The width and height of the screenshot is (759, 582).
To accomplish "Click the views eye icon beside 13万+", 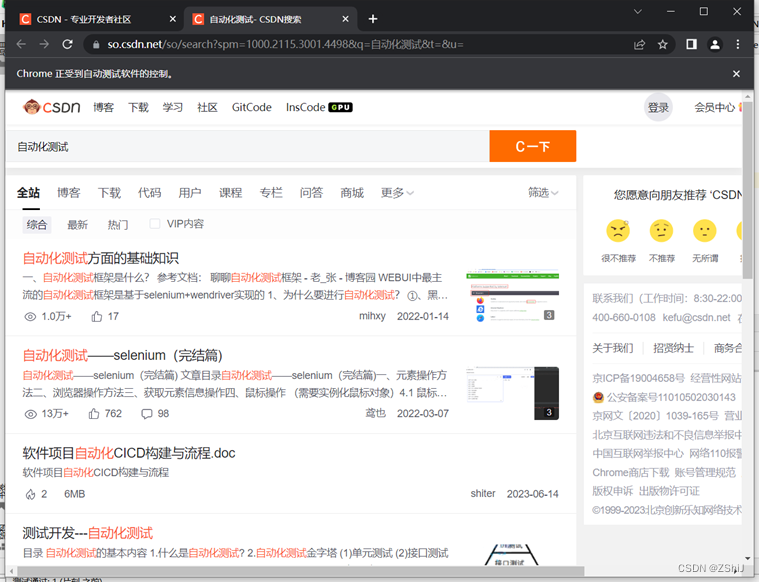I will (30, 414).
